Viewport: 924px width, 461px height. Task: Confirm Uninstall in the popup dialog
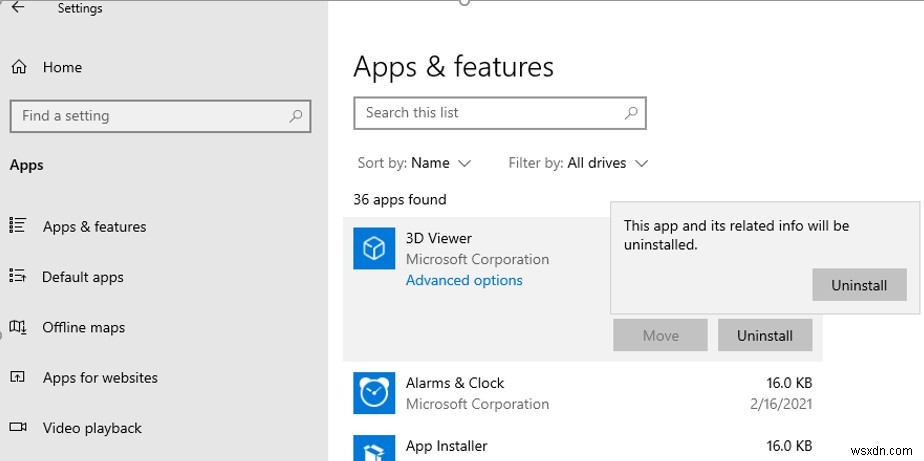[859, 285]
